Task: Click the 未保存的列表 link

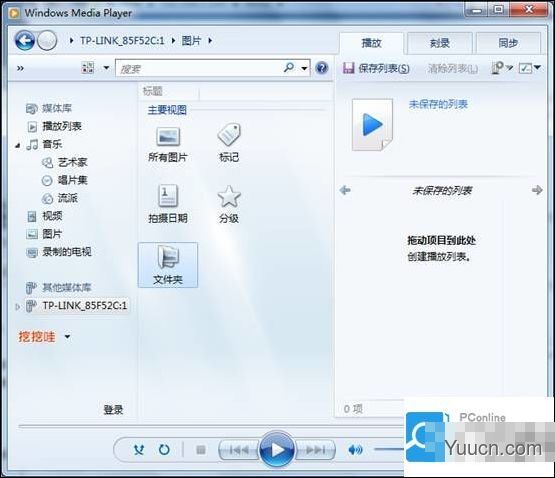Action: 438,104
